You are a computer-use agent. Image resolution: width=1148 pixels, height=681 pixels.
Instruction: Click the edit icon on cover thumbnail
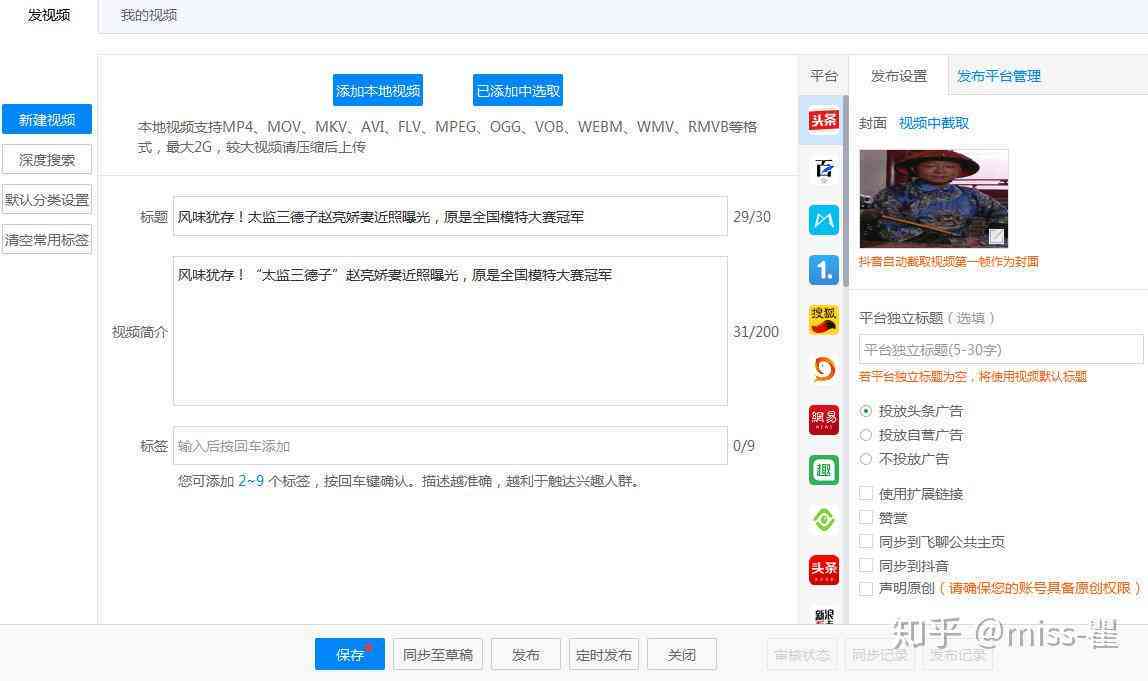tap(996, 236)
